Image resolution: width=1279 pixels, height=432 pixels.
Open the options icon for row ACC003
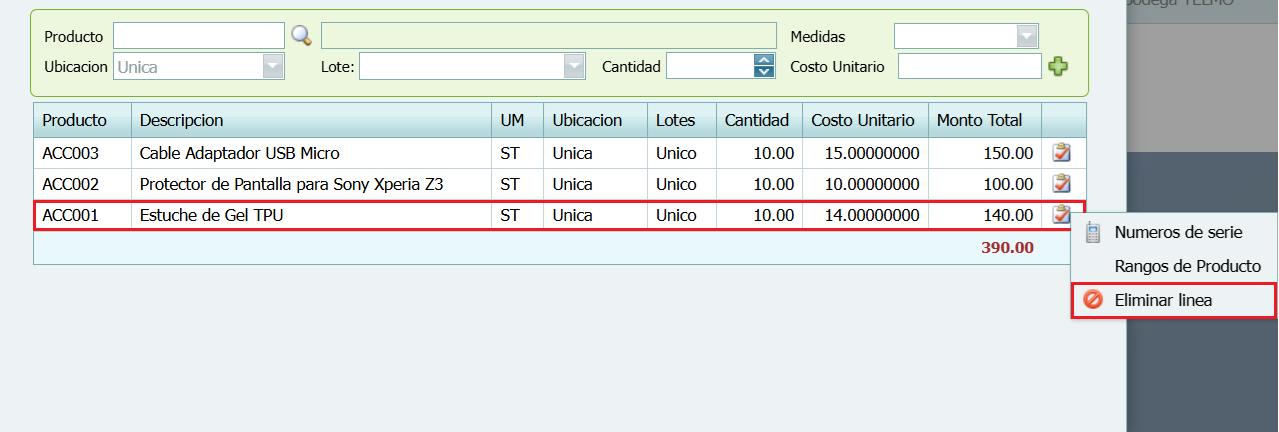pyautogui.click(x=1062, y=153)
